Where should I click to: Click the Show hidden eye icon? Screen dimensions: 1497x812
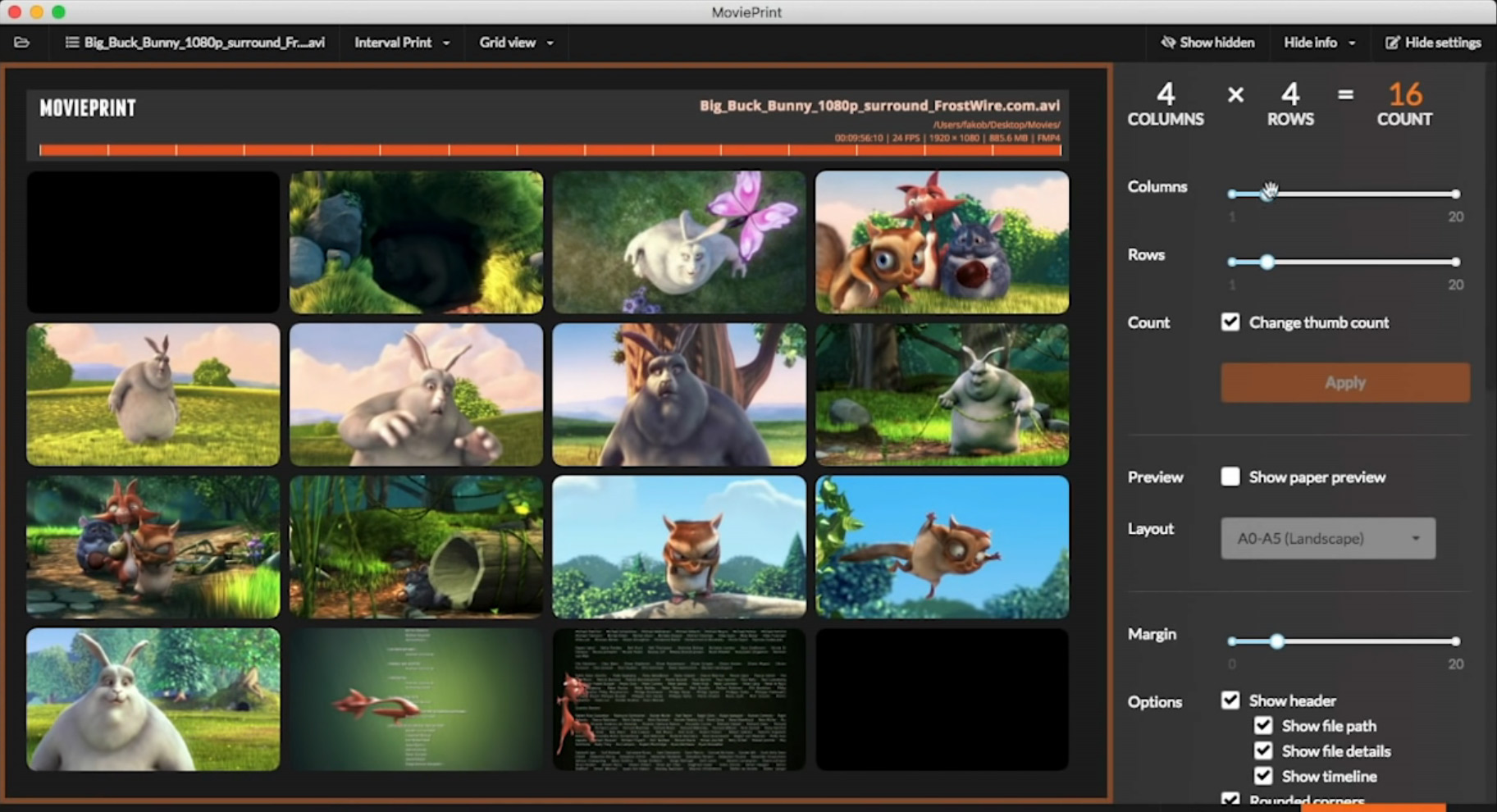1168,43
